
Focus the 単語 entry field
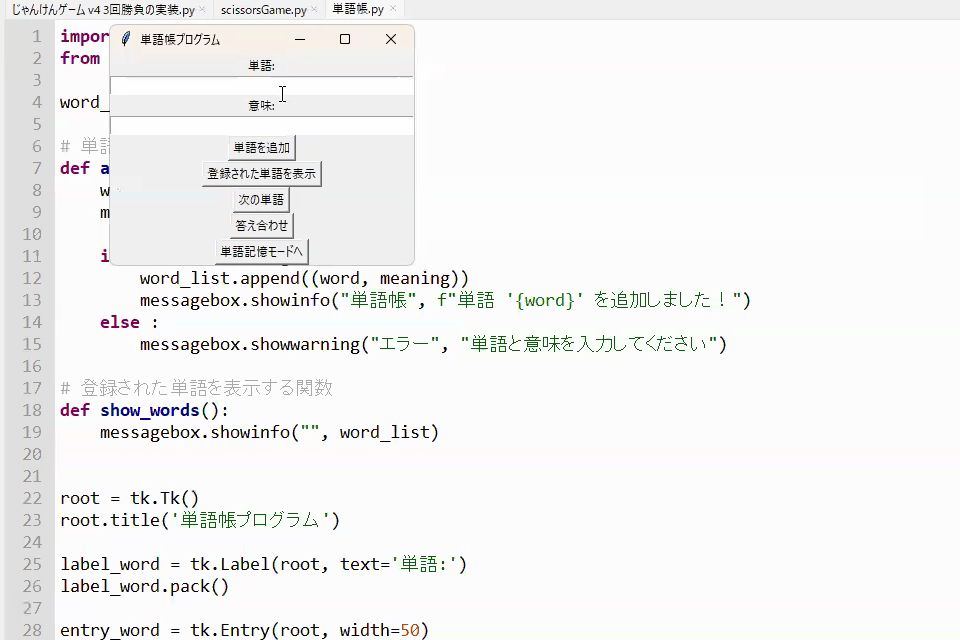(261, 86)
